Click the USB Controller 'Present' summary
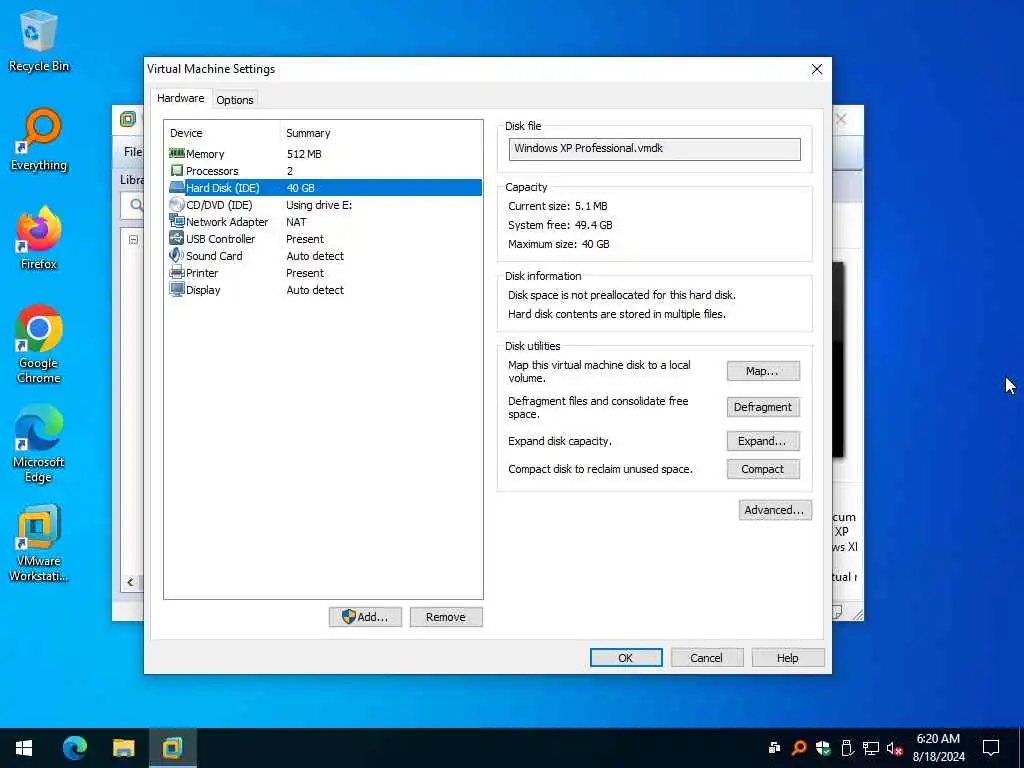 point(304,239)
